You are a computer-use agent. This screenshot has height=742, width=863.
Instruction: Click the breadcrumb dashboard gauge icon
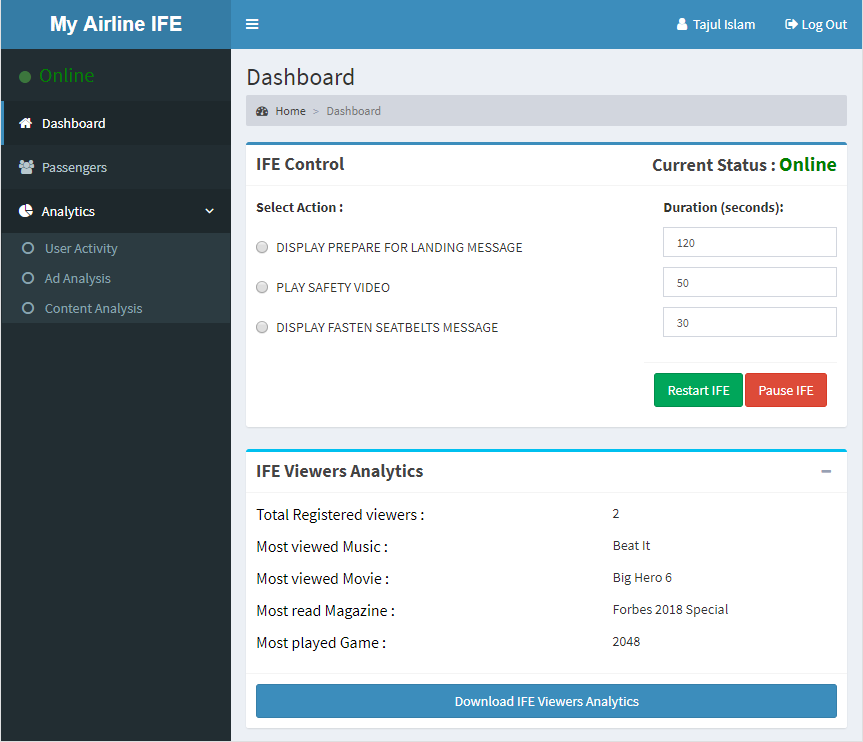[x=262, y=111]
